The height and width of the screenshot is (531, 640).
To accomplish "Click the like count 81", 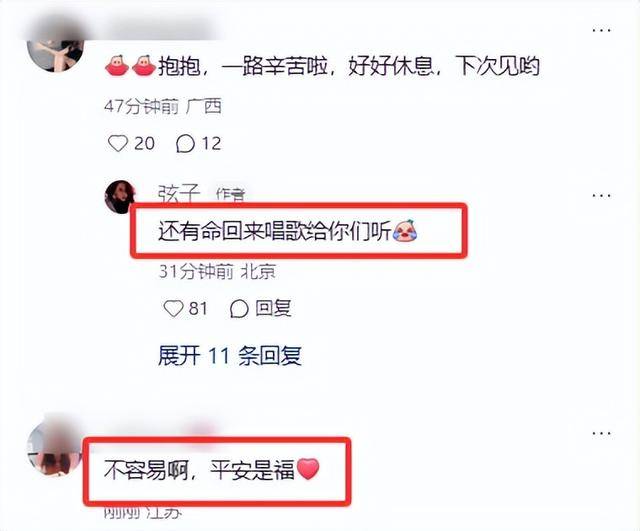I will pos(198,308).
